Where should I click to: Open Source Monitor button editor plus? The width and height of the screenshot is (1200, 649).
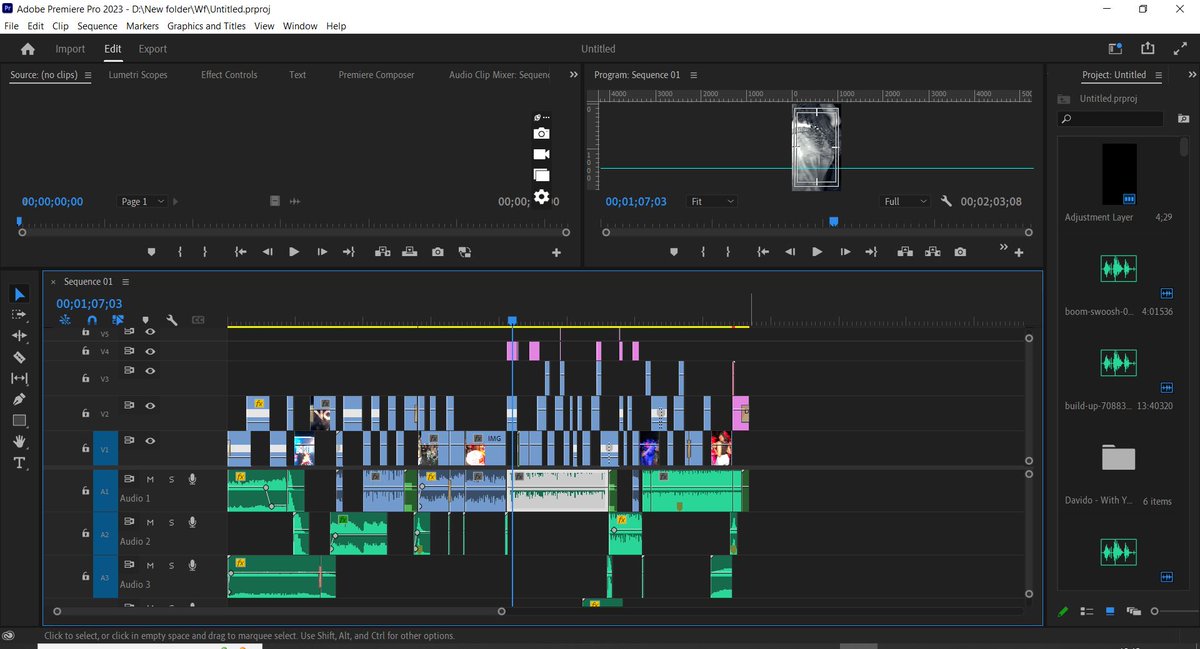557,253
